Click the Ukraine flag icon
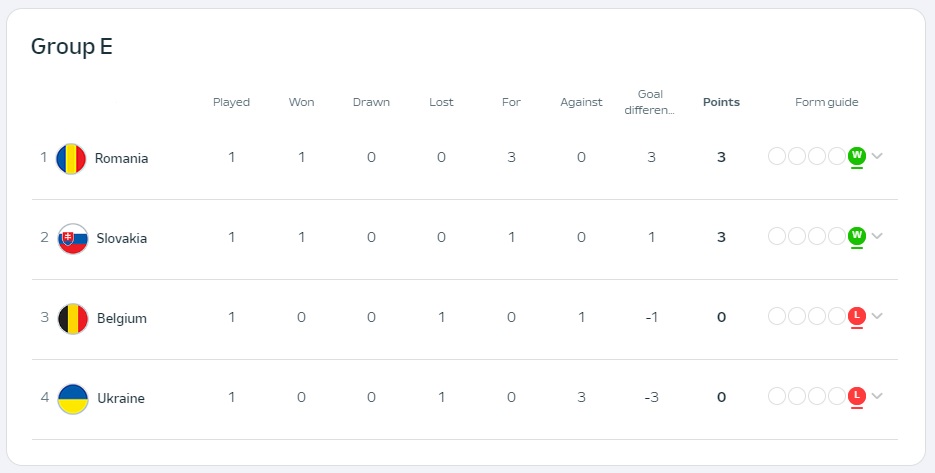 73,398
